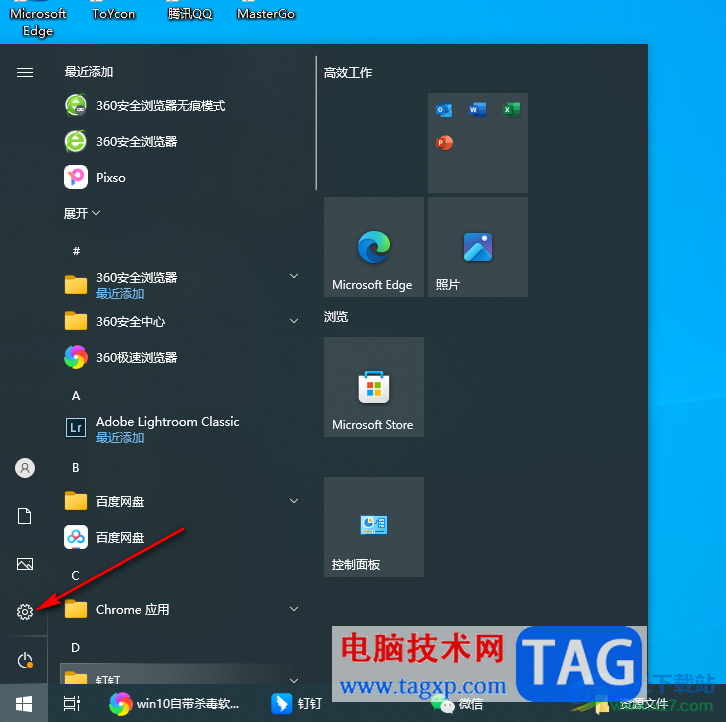This screenshot has height=722, width=726.
Task: Open Outlook icon in Office tile folder
Action: (444, 110)
